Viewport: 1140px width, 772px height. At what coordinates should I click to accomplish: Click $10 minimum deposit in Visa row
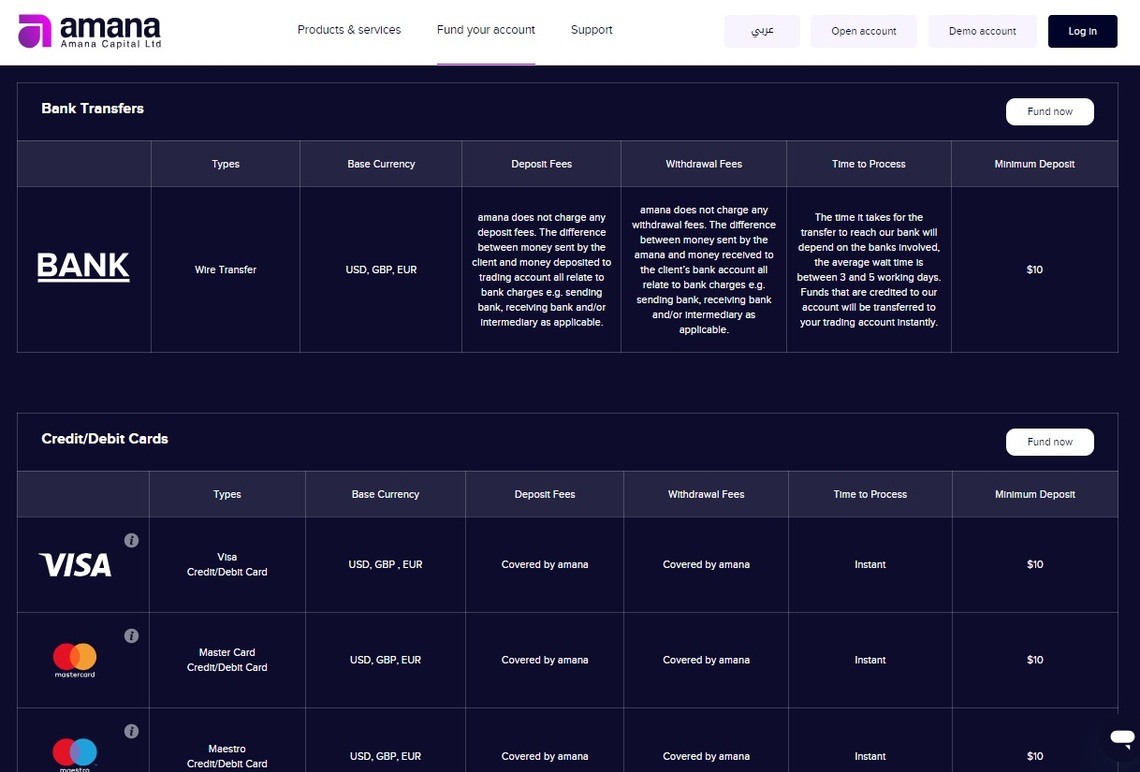point(1035,565)
